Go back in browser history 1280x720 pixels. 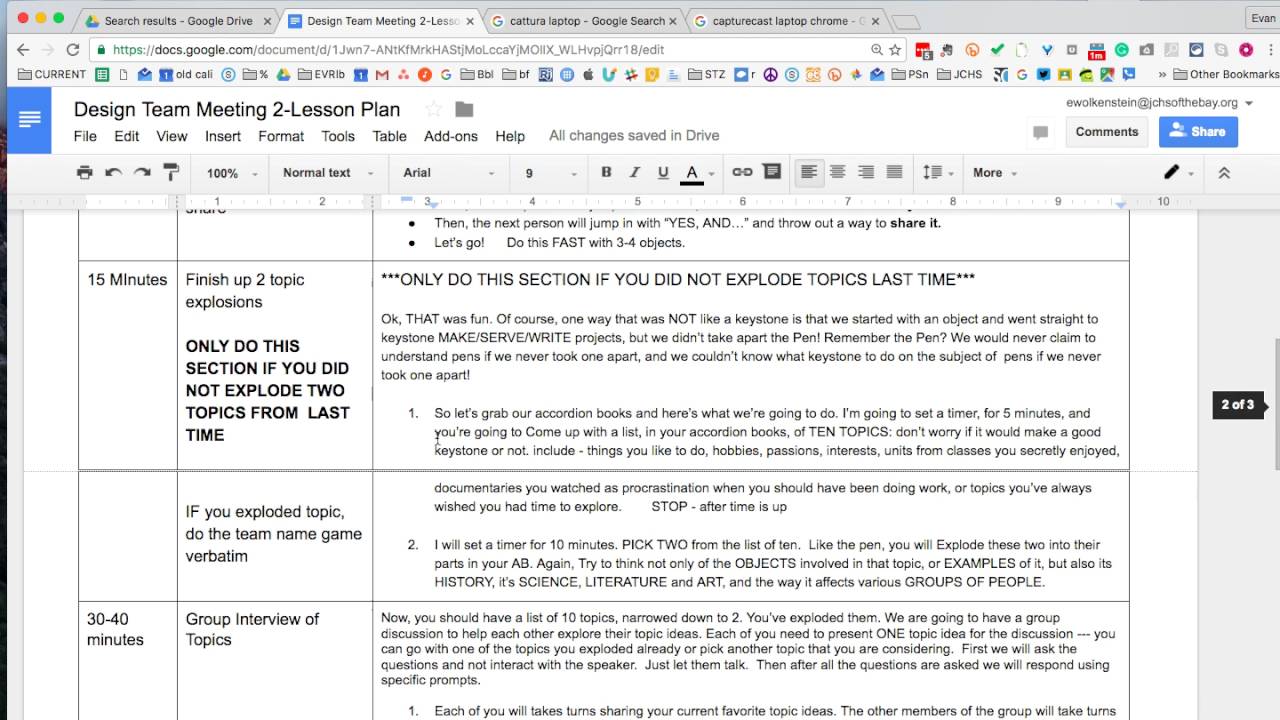coord(22,50)
